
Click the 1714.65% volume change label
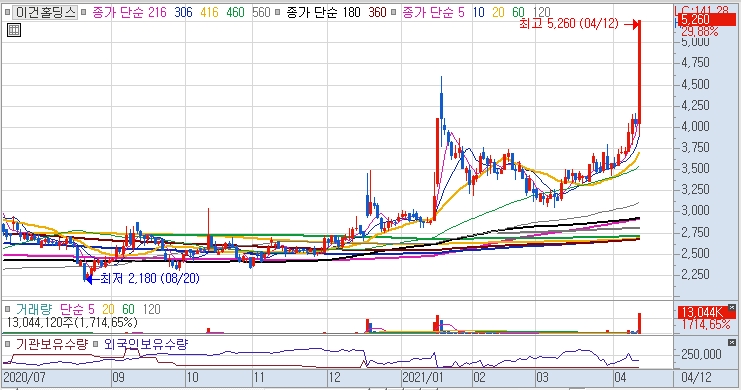click(x=706, y=324)
